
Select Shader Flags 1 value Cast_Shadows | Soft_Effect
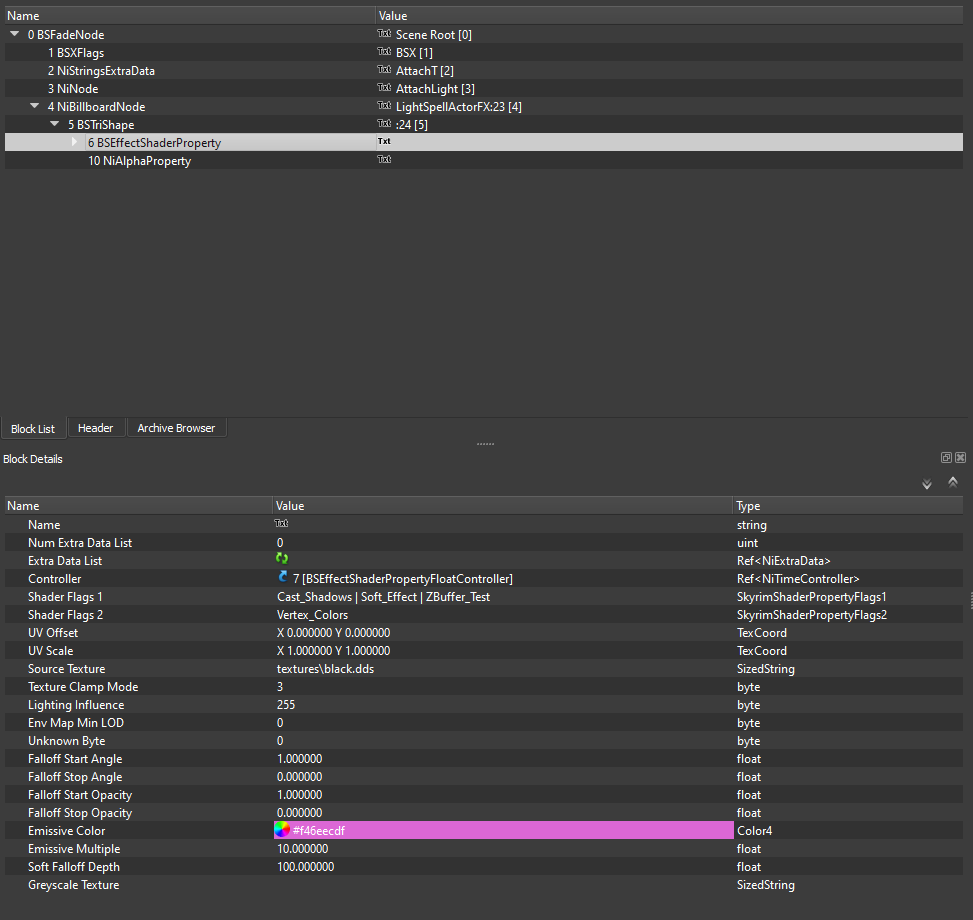383,597
